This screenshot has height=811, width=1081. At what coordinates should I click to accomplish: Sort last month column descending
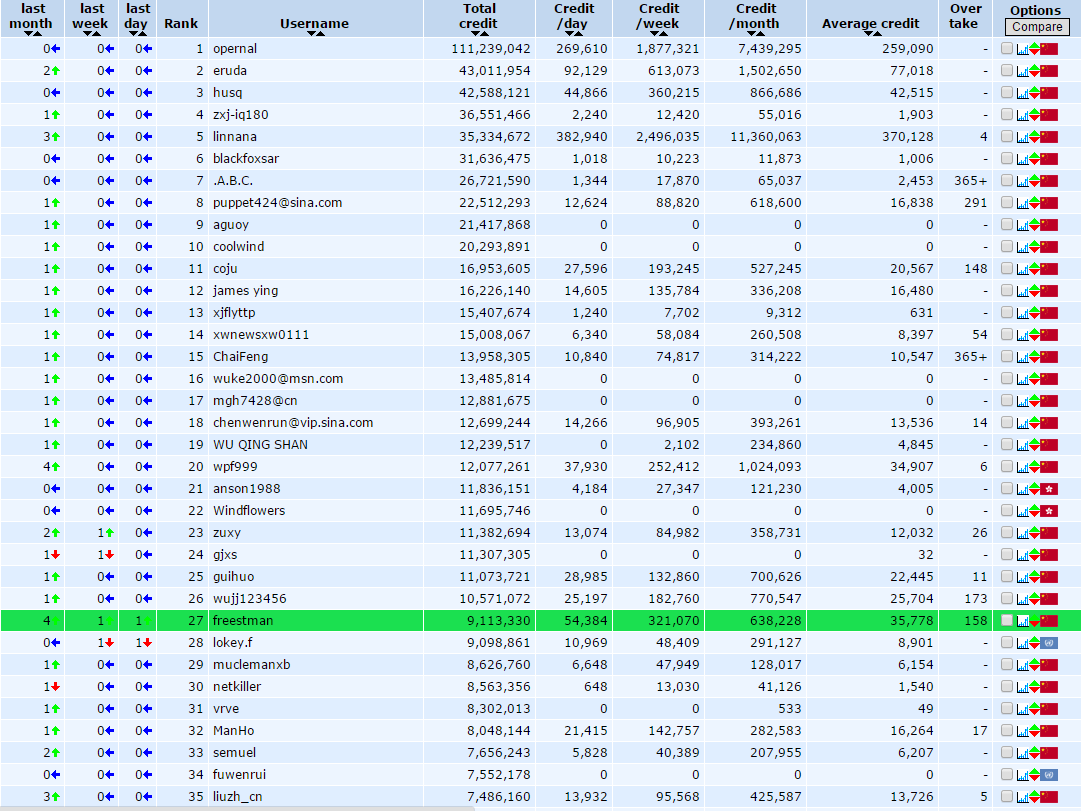click(x=27, y=34)
